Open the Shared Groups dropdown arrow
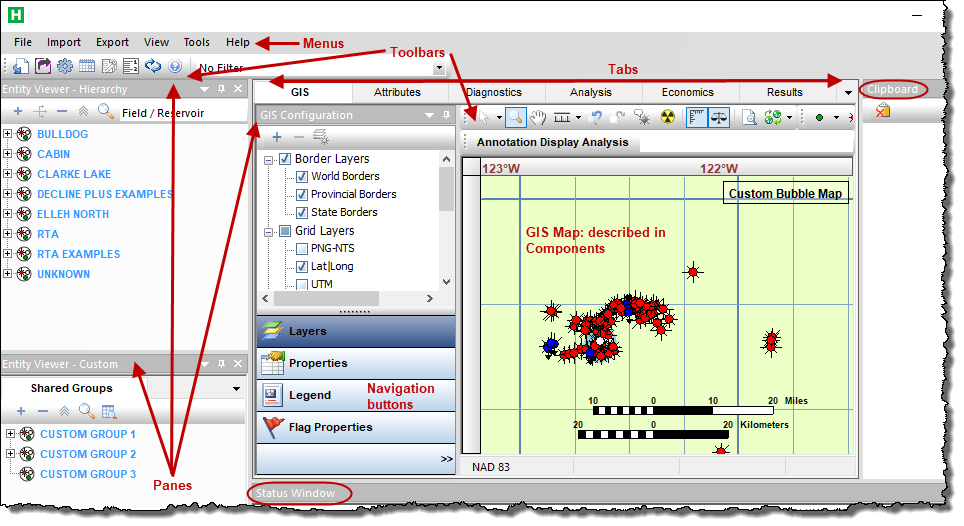This screenshot has height=526, width=964. pos(236,388)
